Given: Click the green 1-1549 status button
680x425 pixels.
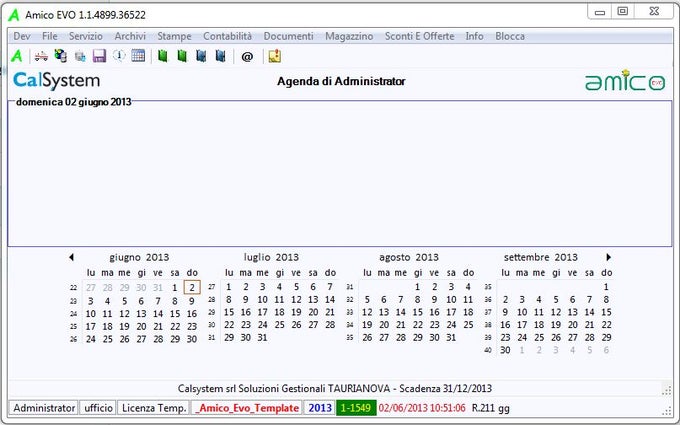Looking at the screenshot, I should pyautogui.click(x=356, y=408).
